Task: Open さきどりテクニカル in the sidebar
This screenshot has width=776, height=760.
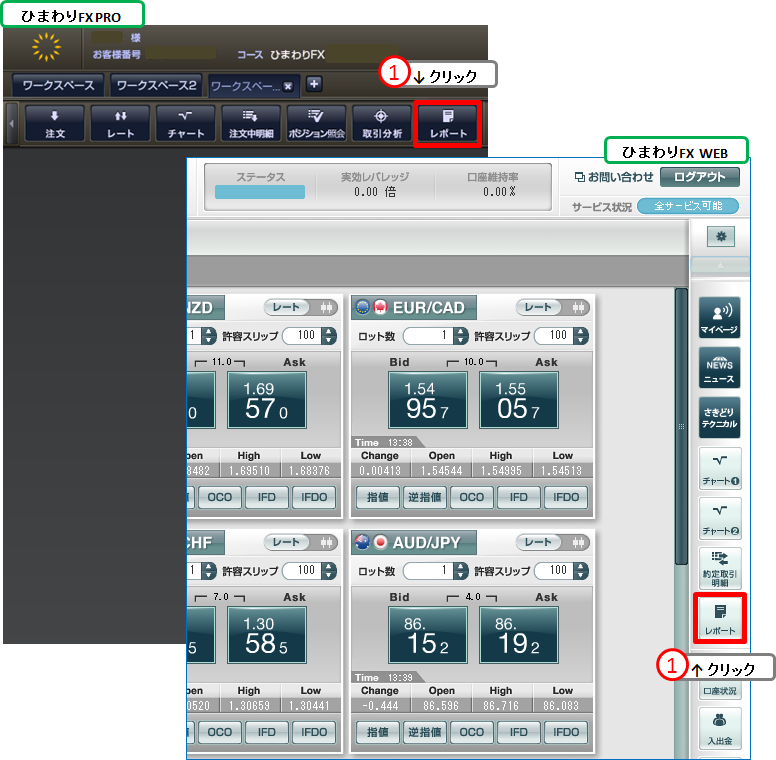Action: coord(720,417)
